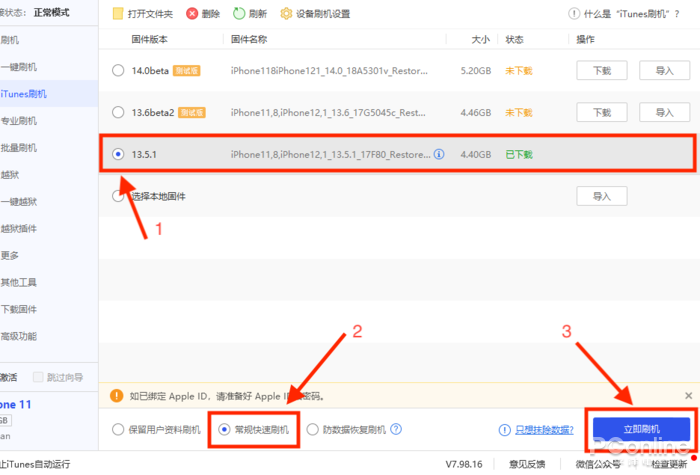The width and height of the screenshot is (700, 475).
Task: Click the V7.98.16 version label
Action: (x=464, y=464)
